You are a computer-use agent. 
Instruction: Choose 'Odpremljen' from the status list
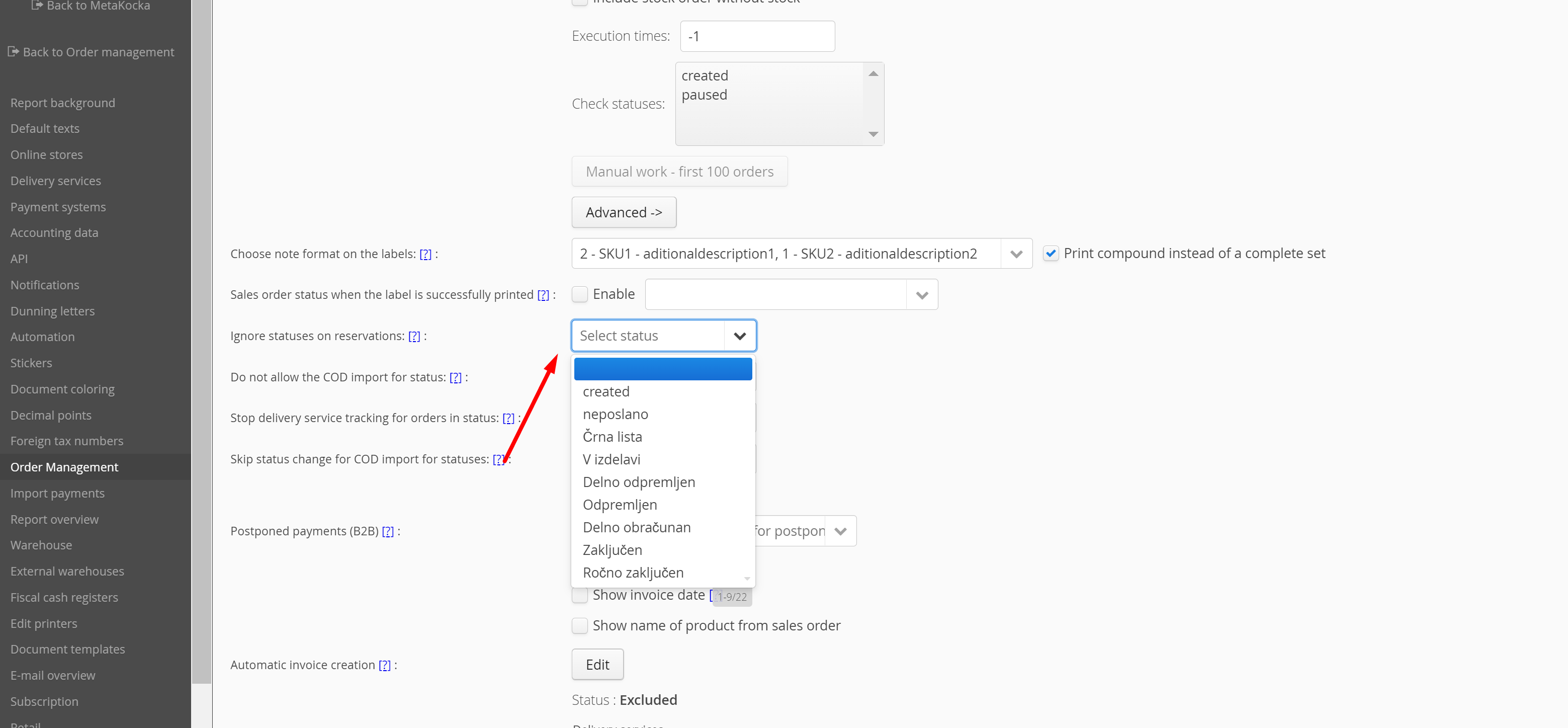620,505
